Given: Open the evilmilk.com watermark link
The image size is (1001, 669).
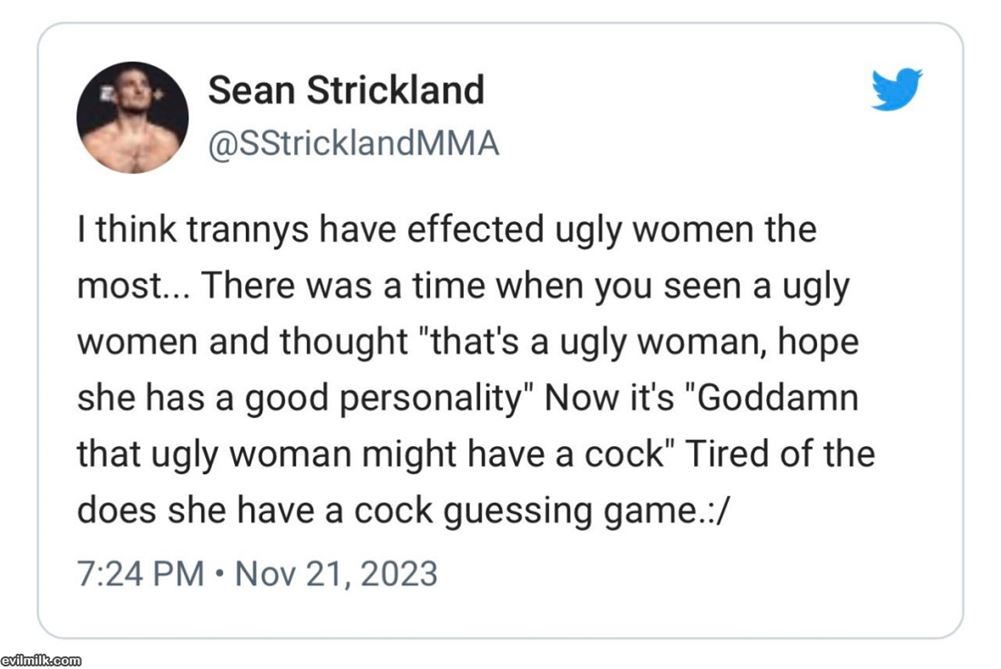Looking at the screenshot, I should coord(41,660).
